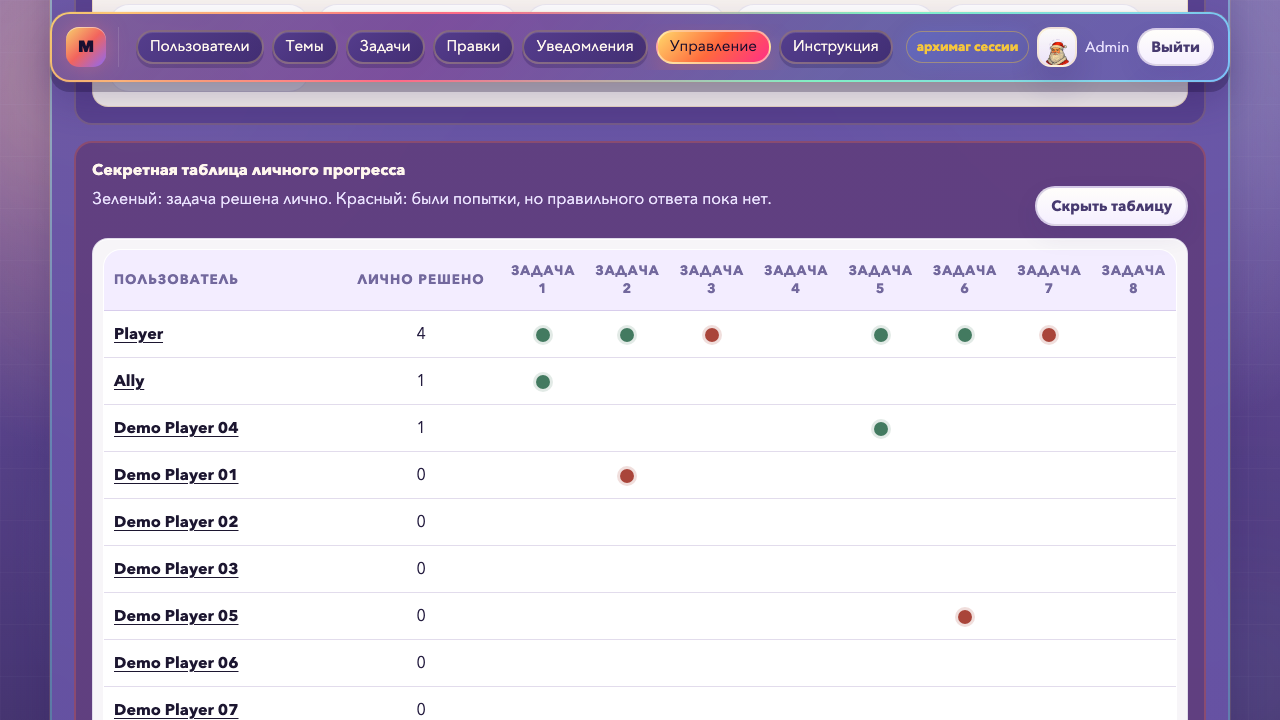Image resolution: width=1280 pixels, height=720 pixels.
Task: Click the green/red legend description text
Action: pyautogui.click(x=432, y=200)
